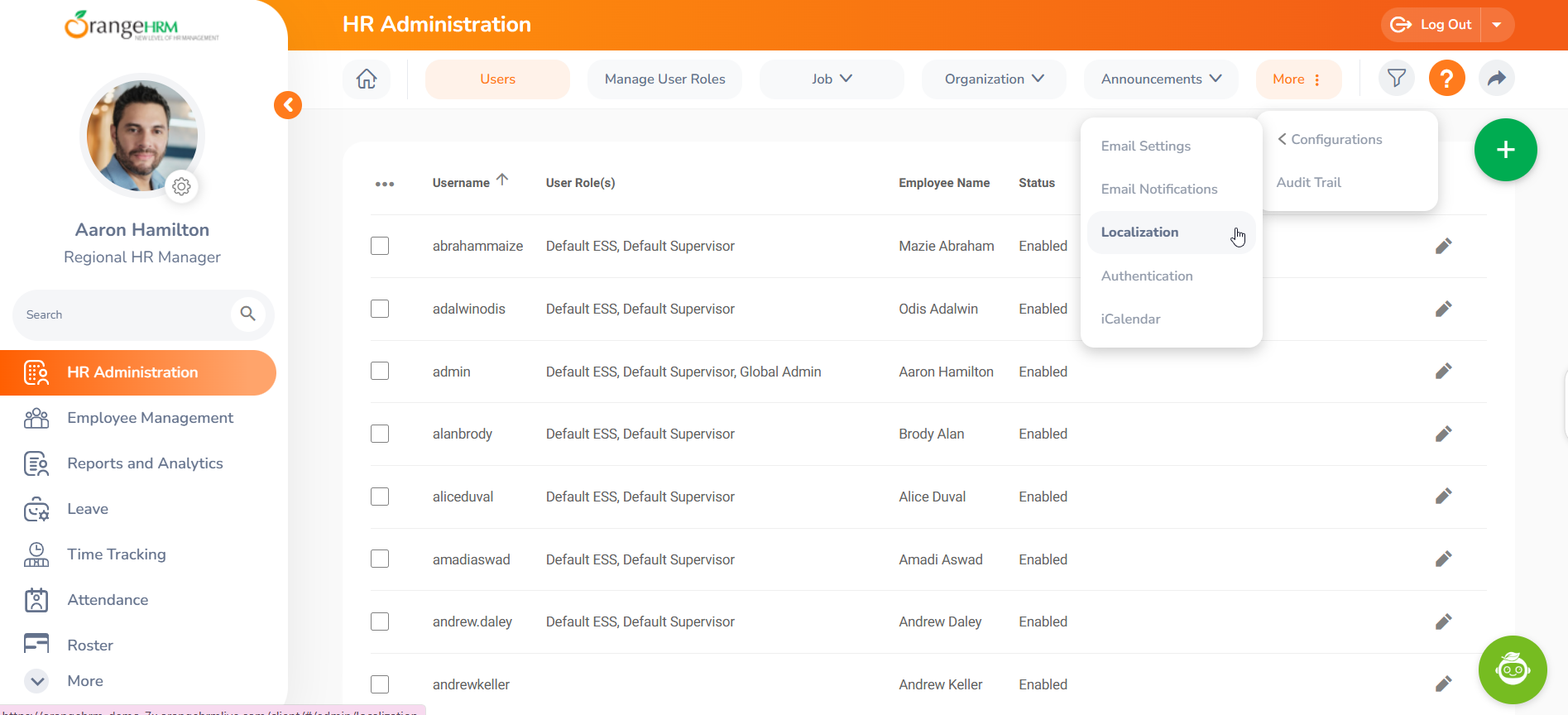This screenshot has height=715, width=1568.
Task: Edit the abrahammaize user with pencil icon
Action: click(x=1443, y=247)
